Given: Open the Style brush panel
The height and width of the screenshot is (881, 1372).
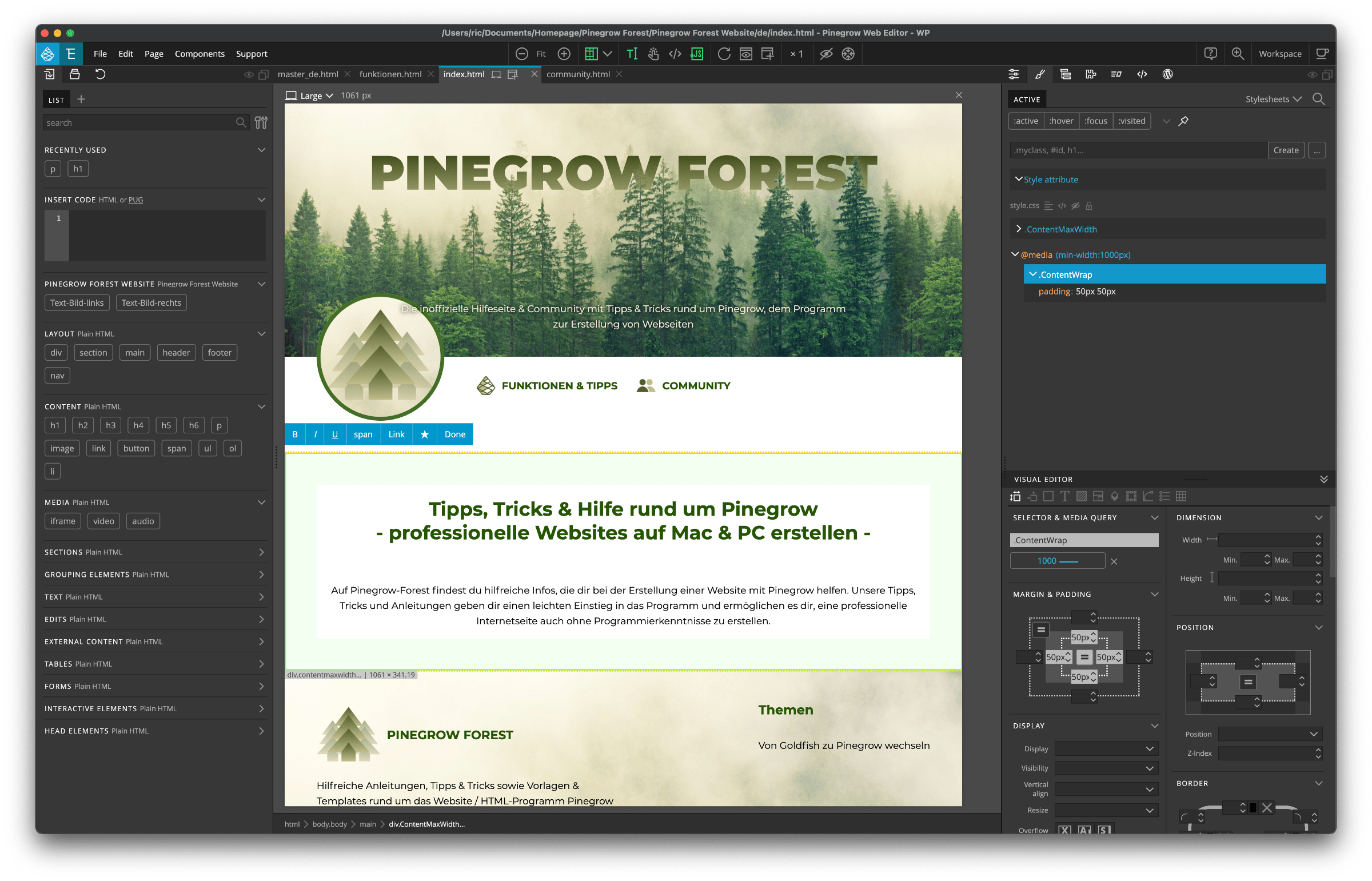Looking at the screenshot, I should coord(1040,74).
